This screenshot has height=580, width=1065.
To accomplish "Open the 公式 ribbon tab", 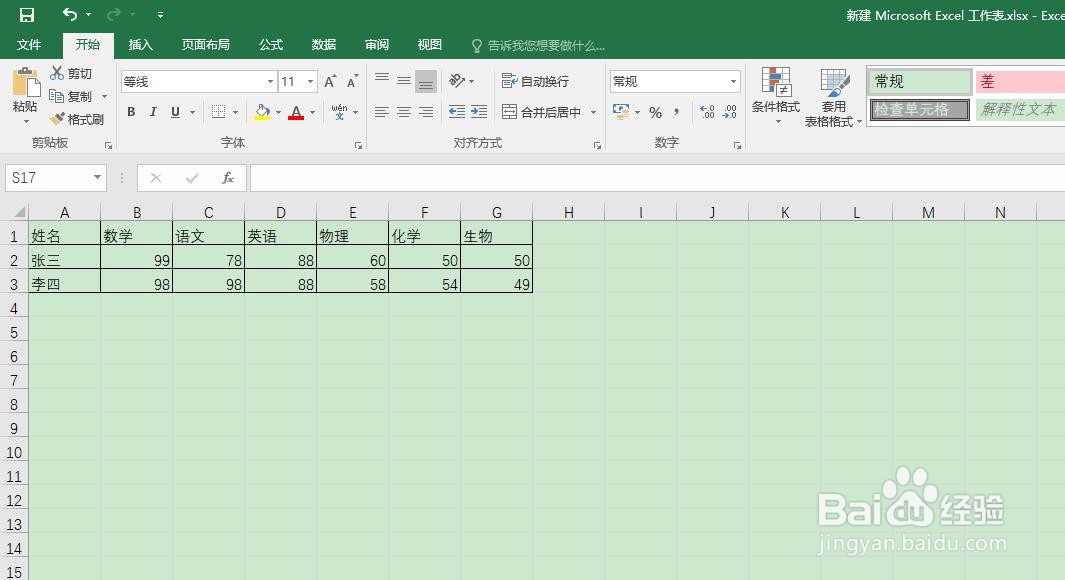I will 270,44.
